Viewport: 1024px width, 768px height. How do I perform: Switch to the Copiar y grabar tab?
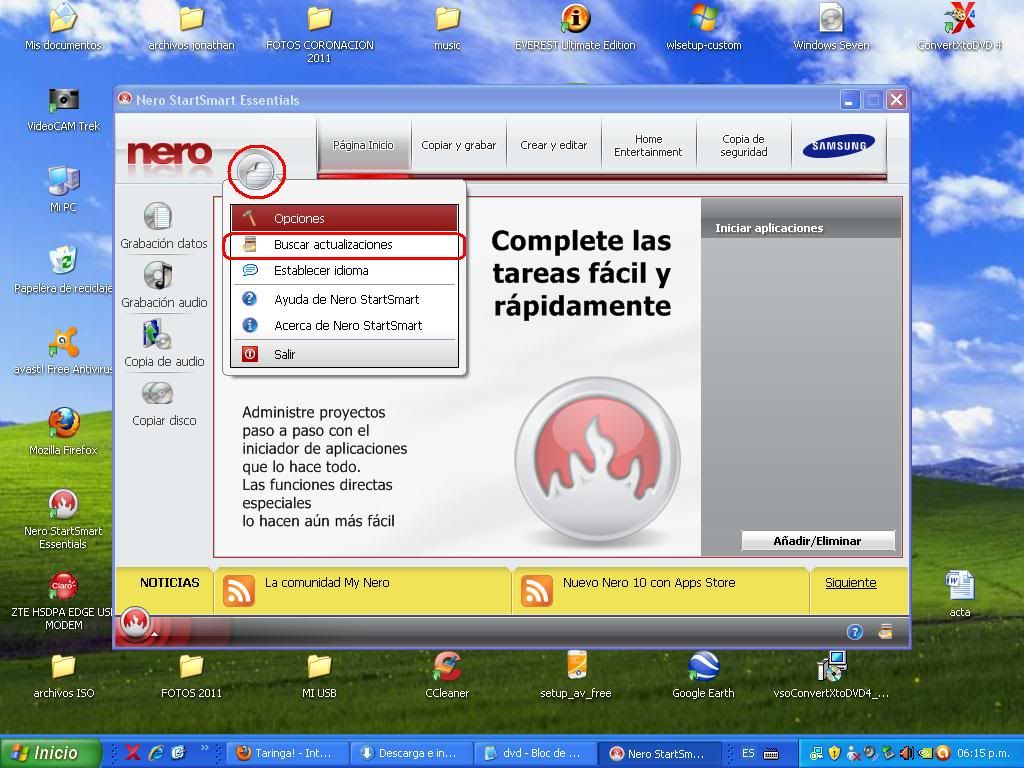[x=458, y=145]
